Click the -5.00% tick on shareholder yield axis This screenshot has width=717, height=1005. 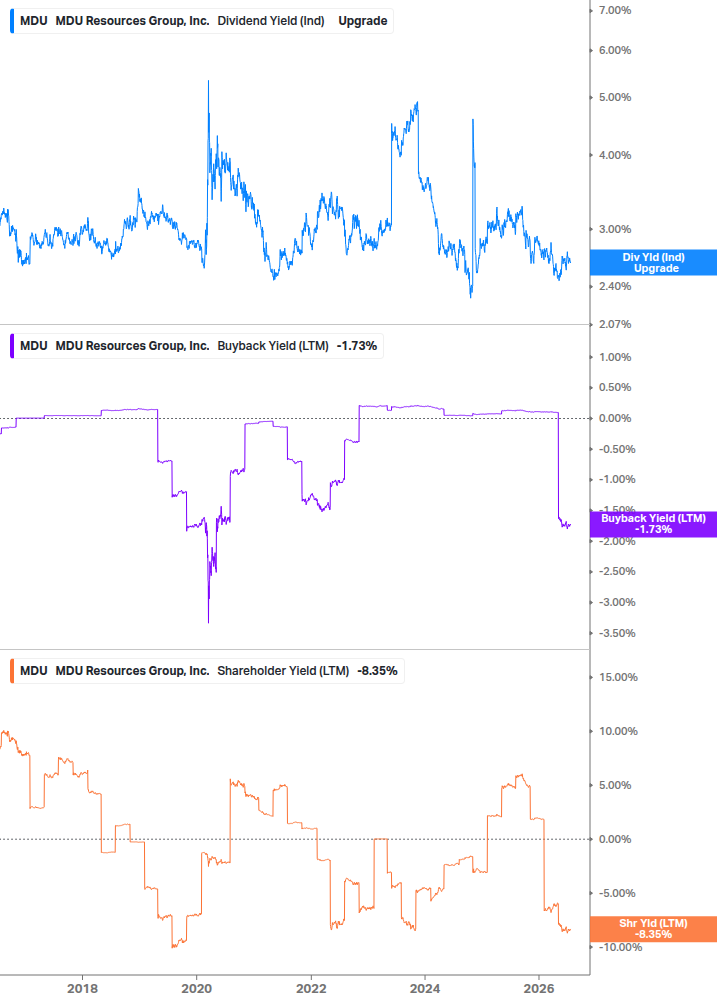click(617, 893)
